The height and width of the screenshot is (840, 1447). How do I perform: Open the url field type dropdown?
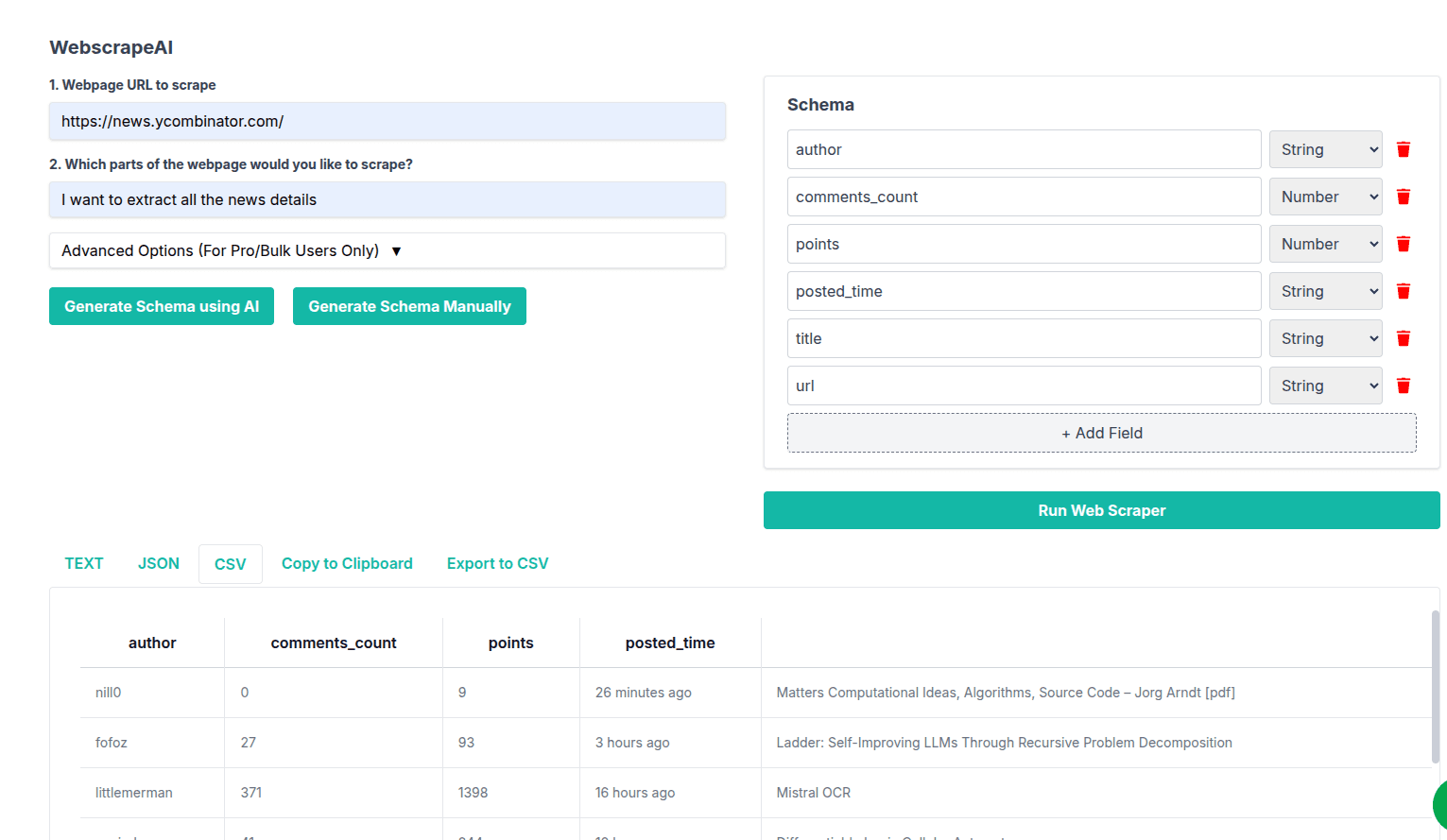coord(1325,386)
